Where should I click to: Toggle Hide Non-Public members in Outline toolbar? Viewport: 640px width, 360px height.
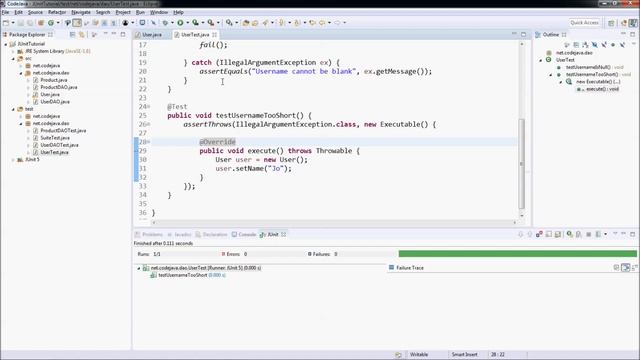(x=613, y=44)
